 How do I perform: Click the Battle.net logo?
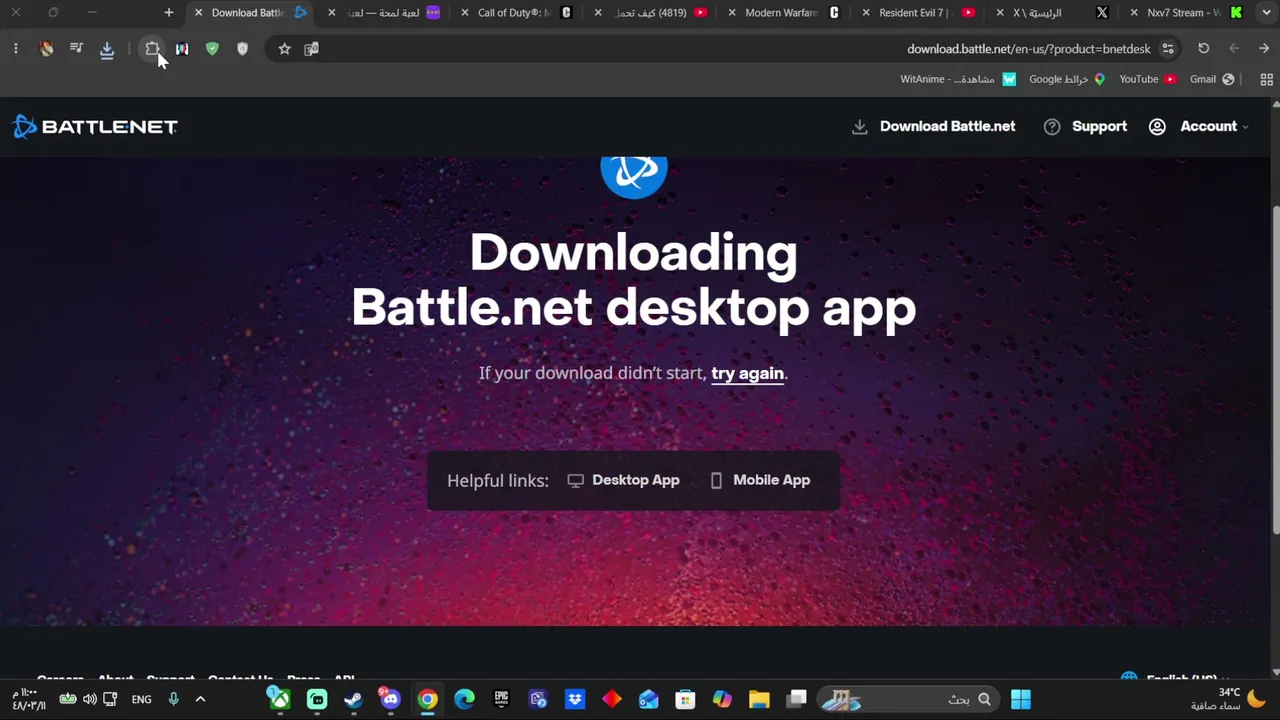[x=95, y=126]
